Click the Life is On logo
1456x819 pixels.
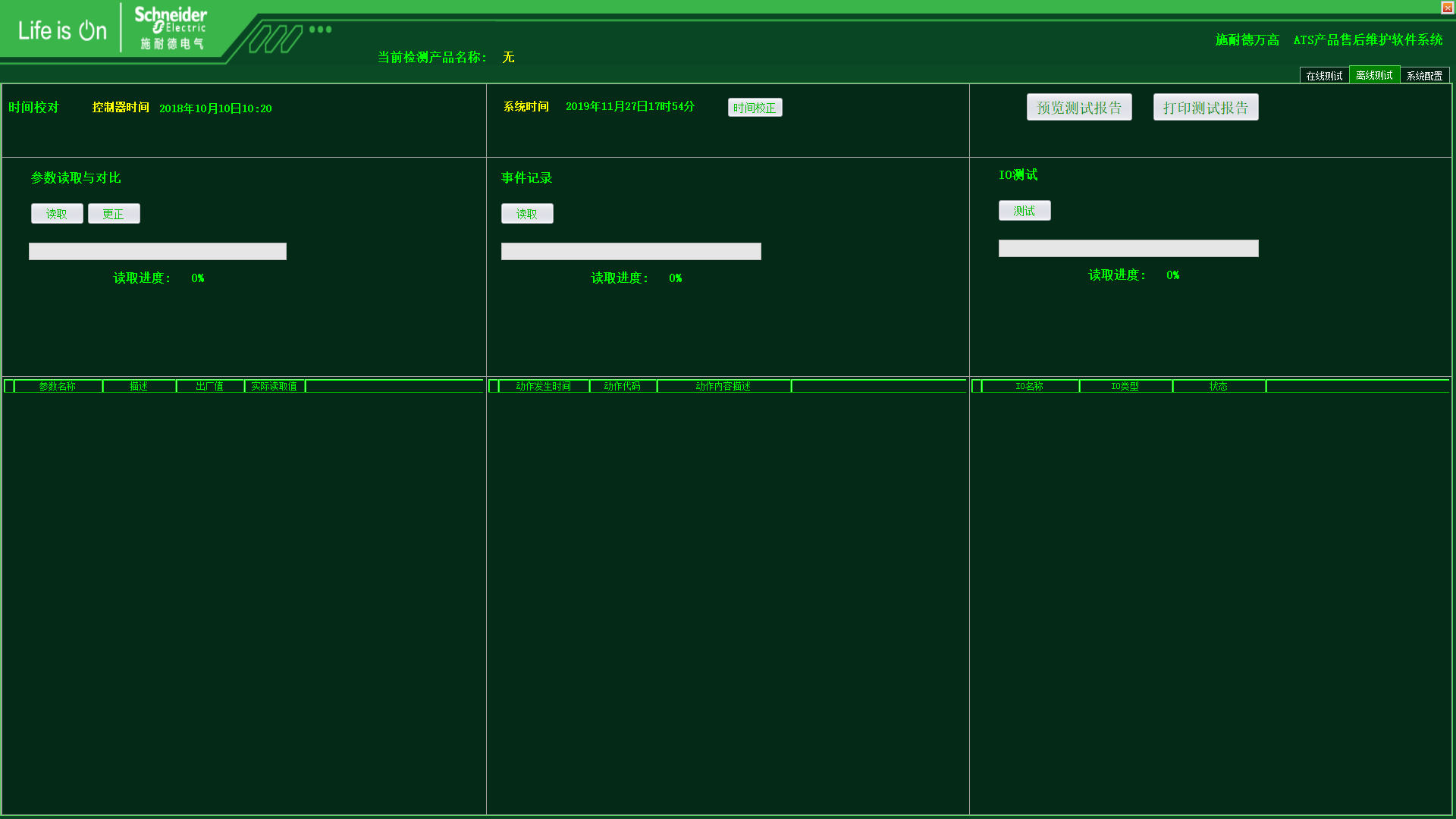tap(62, 30)
